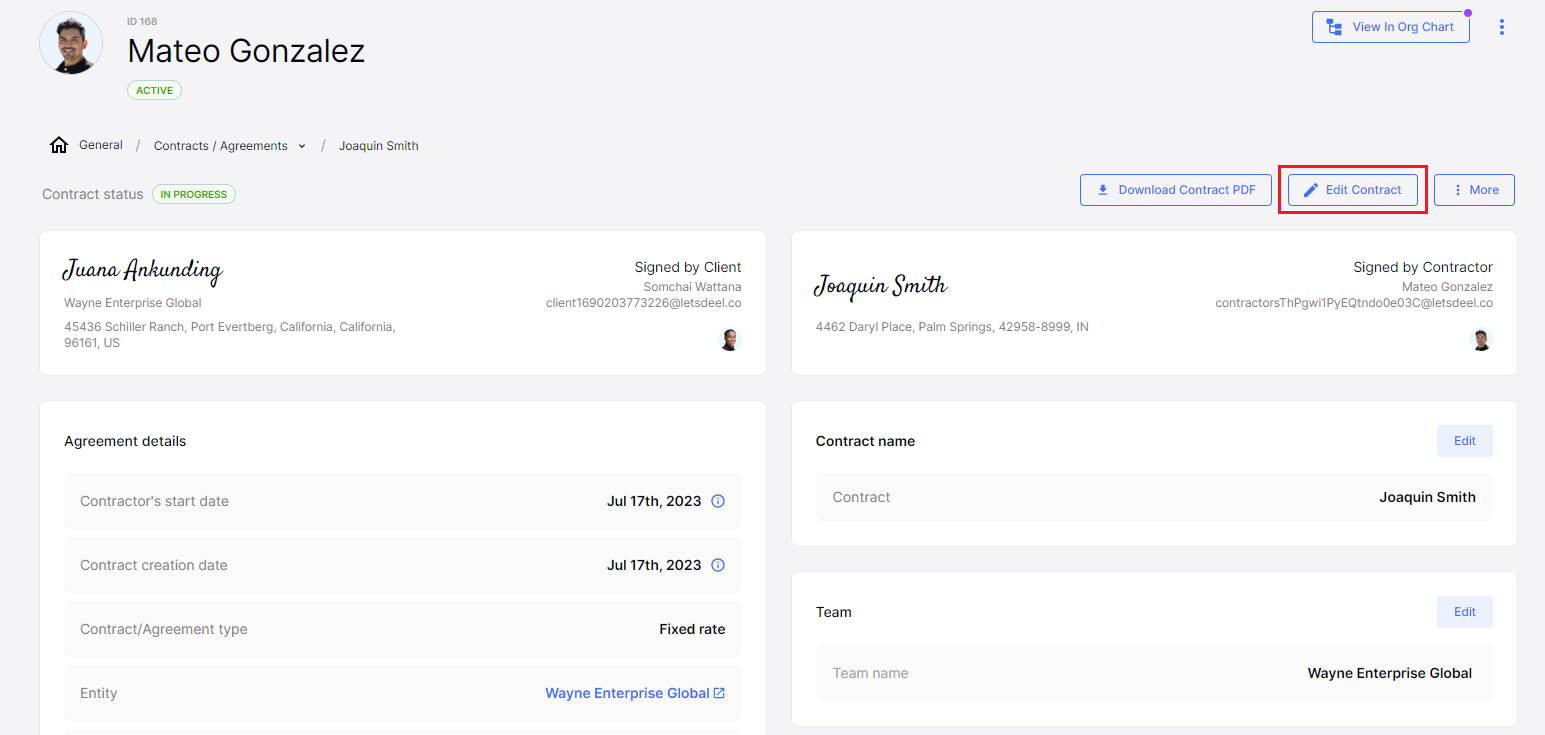Screen dimensions: 1545x735
Task: Click View In Org Chart button
Action: [1390, 27]
